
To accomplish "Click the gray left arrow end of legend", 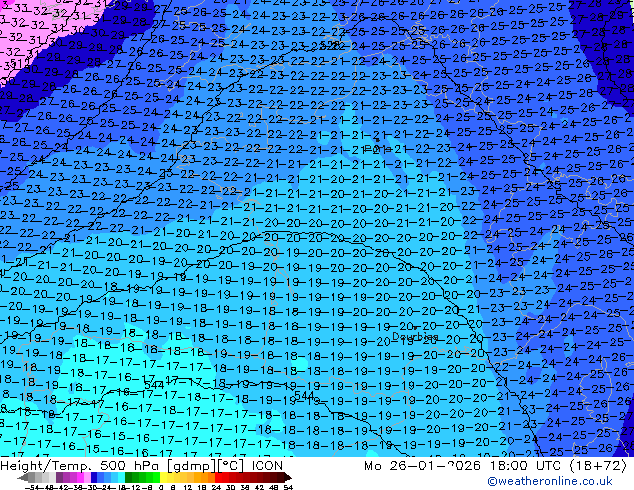I will click(23, 477).
